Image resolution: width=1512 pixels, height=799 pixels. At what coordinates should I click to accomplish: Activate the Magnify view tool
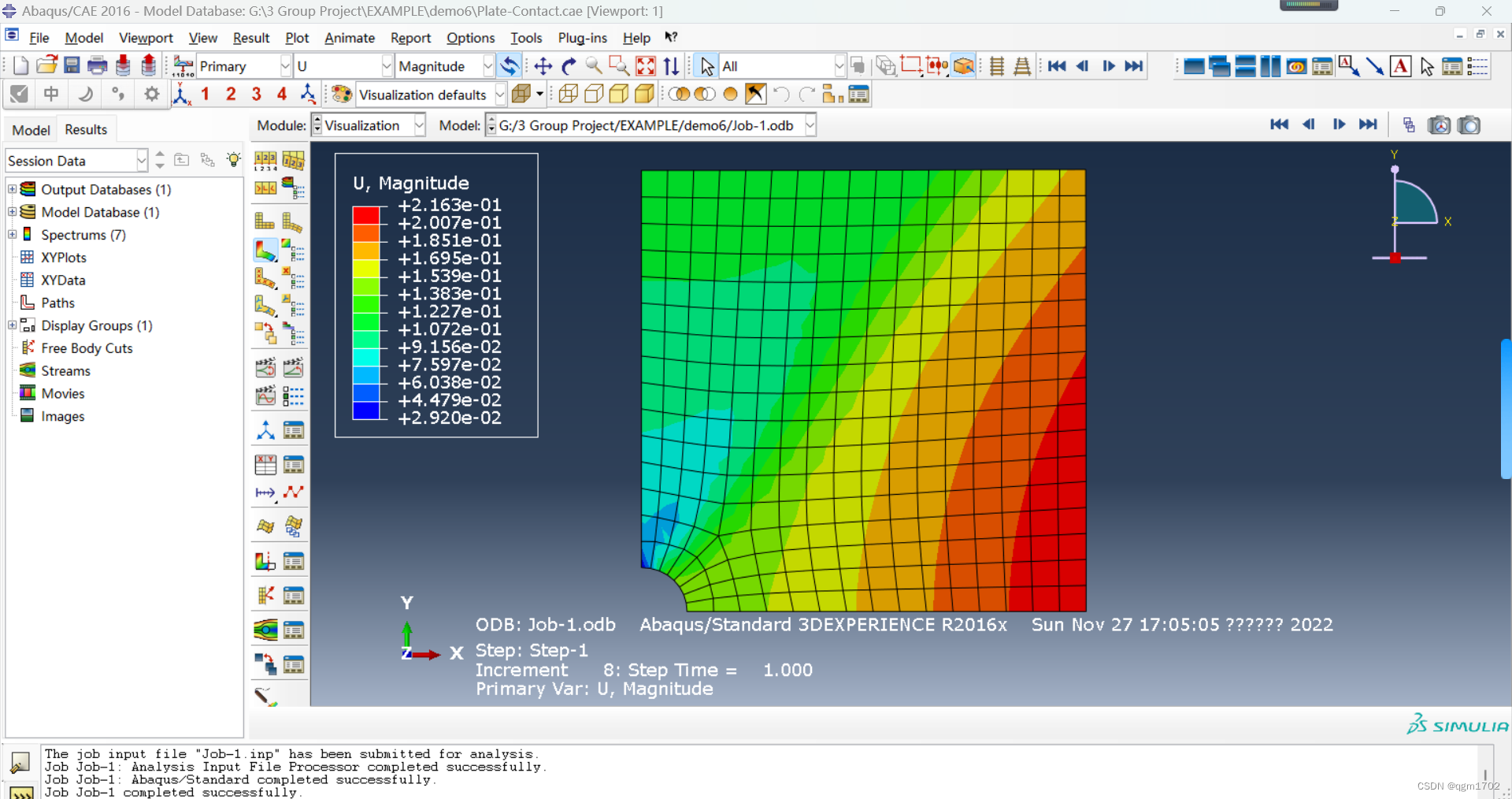point(594,66)
